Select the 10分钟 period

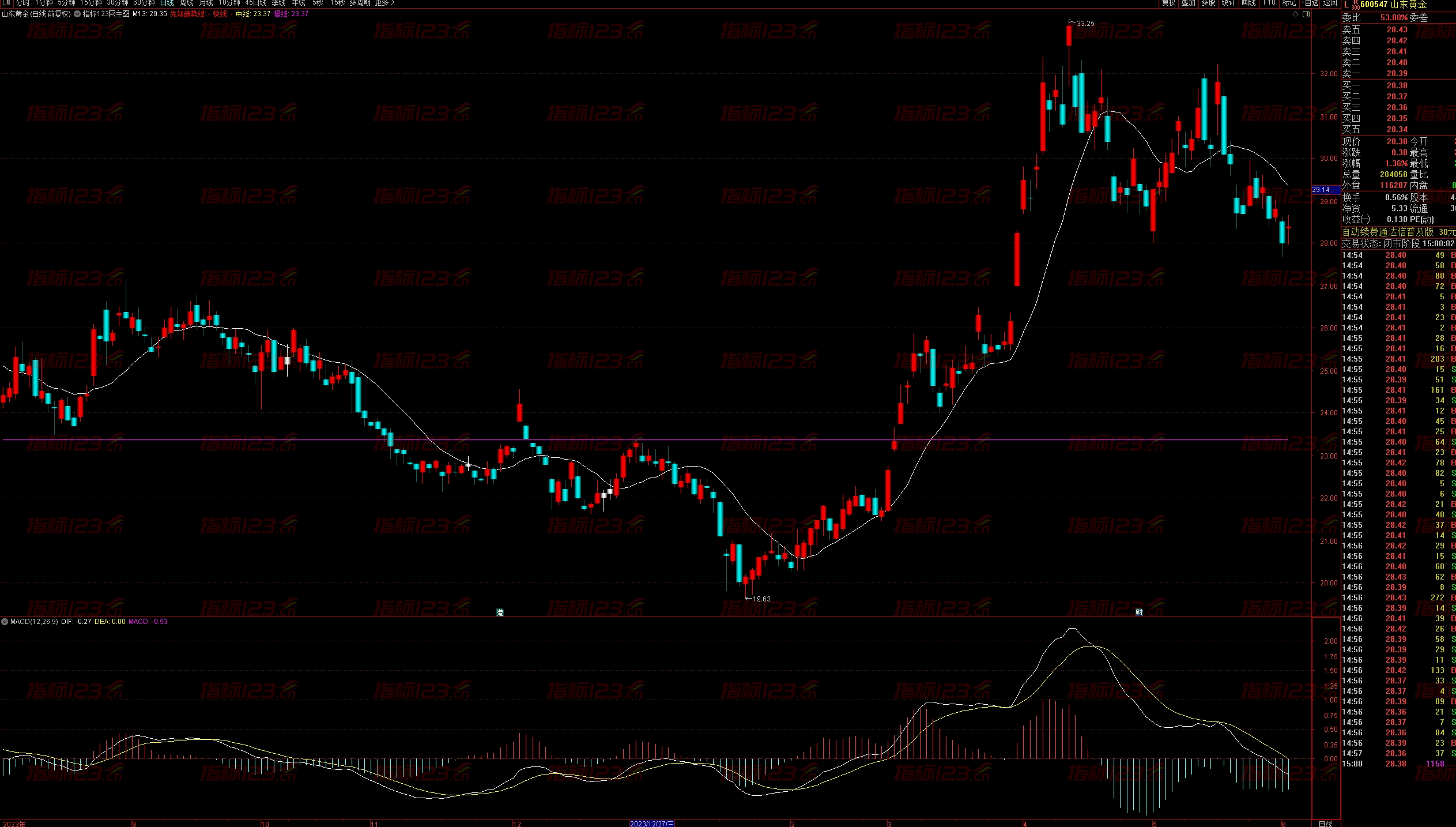point(229,3)
